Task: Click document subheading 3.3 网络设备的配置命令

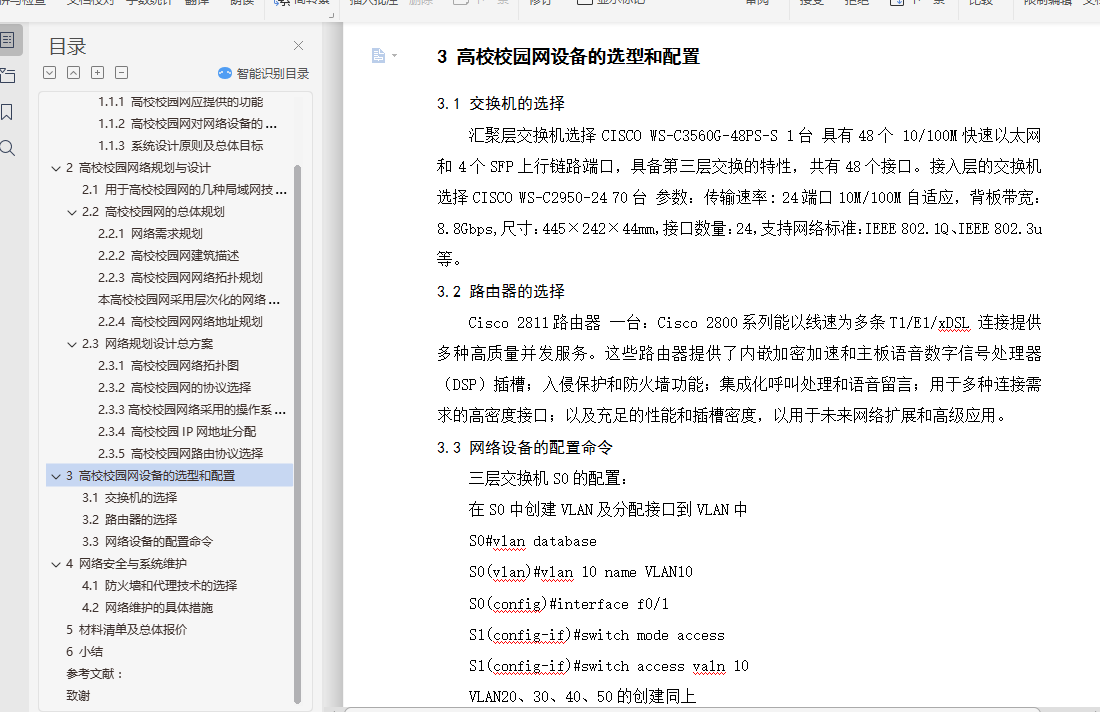Action: click(525, 448)
